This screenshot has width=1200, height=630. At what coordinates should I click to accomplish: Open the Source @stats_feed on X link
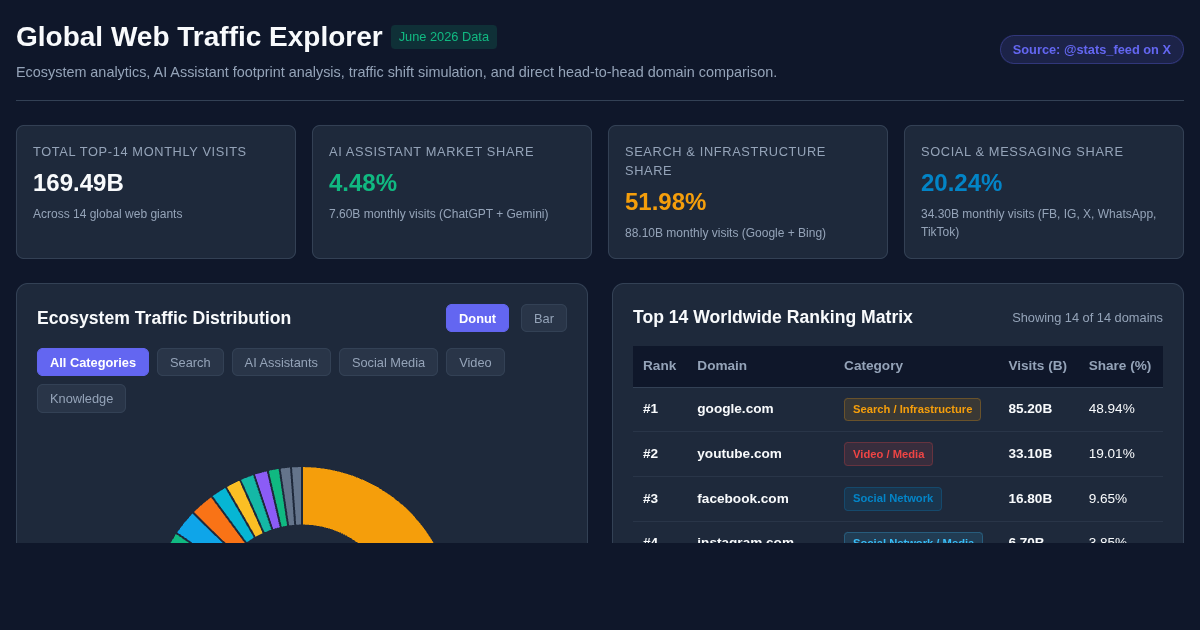click(1092, 49)
